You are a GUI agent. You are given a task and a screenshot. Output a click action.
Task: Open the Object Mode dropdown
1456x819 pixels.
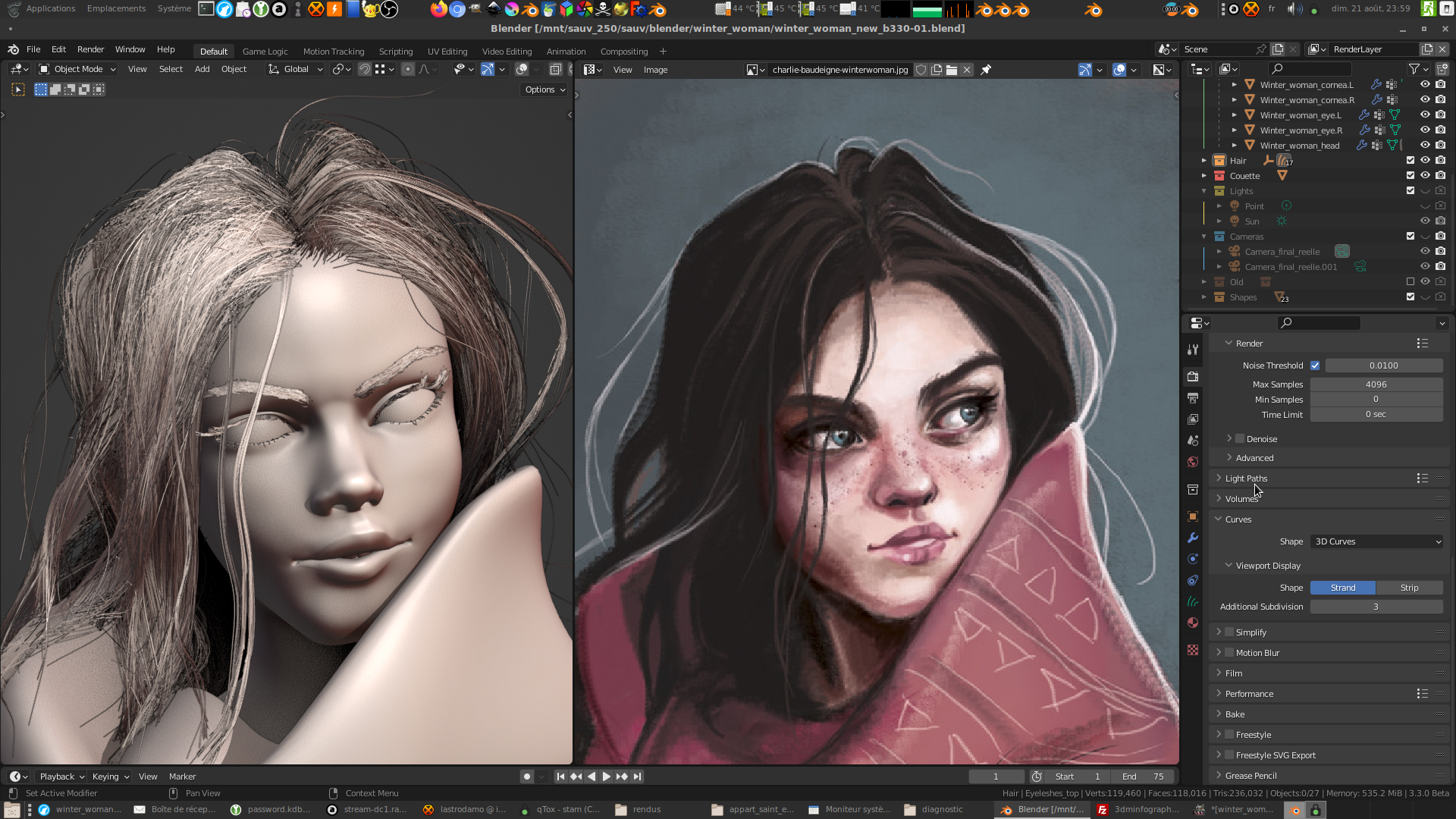pos(77,69)
